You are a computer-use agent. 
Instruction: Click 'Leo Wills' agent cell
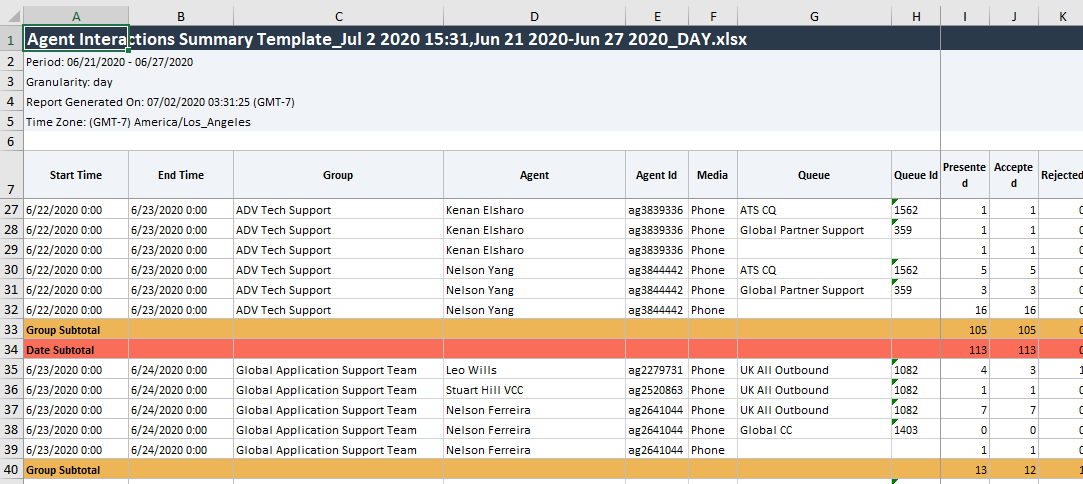click(535, 369)
